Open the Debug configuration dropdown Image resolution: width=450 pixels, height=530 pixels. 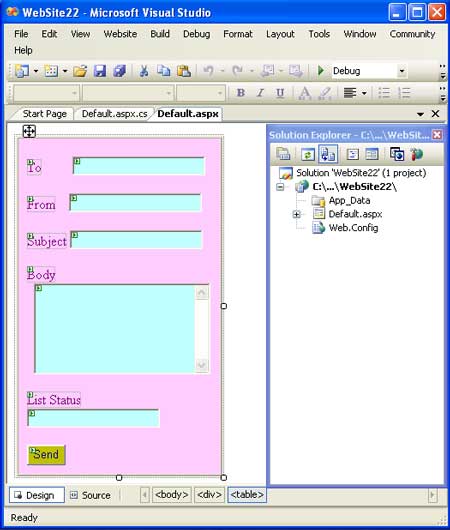(402, 71)
